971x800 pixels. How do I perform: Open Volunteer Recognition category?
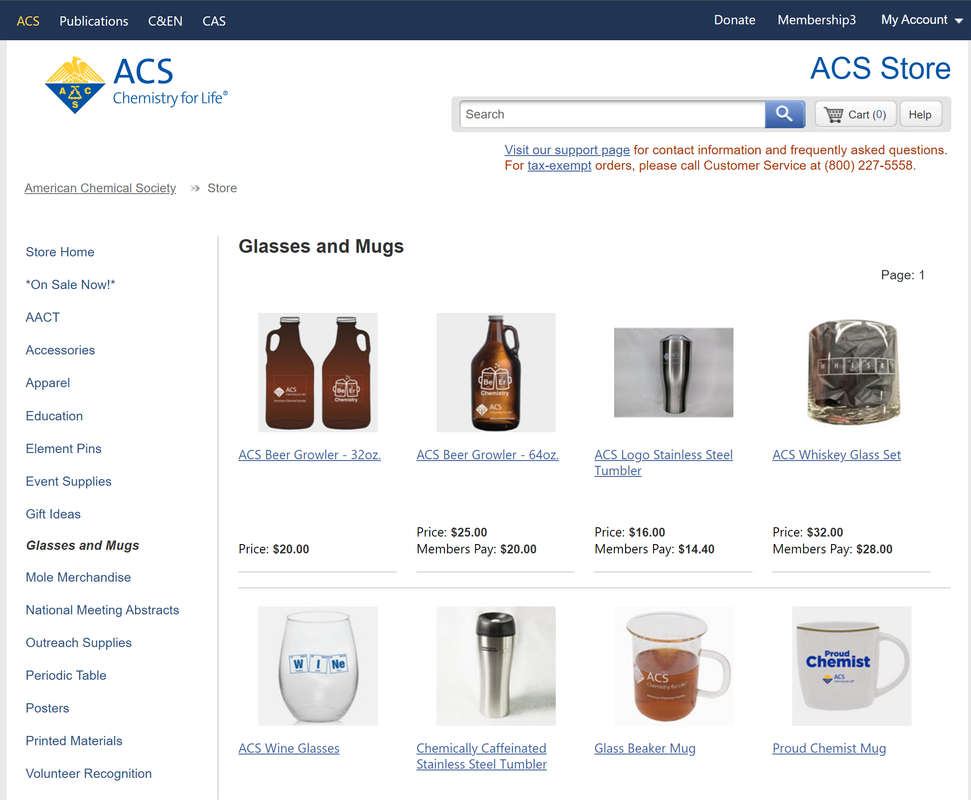click(89, 774)
